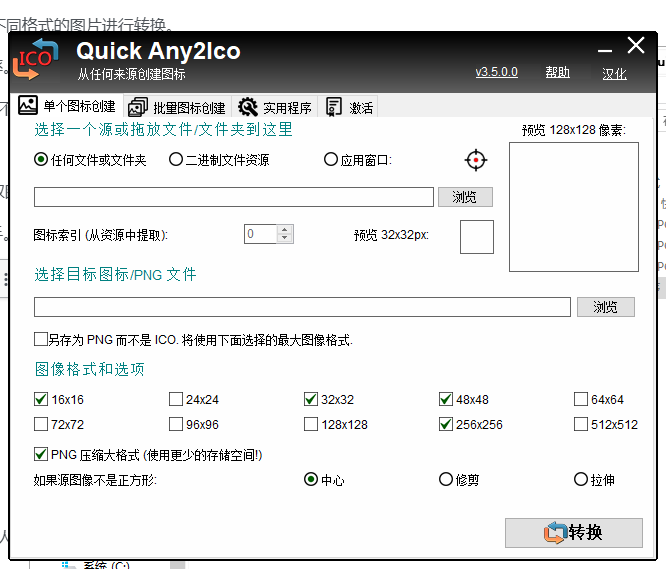
Task: Check the 128x128 size checkbox
Action: point(311,424)
